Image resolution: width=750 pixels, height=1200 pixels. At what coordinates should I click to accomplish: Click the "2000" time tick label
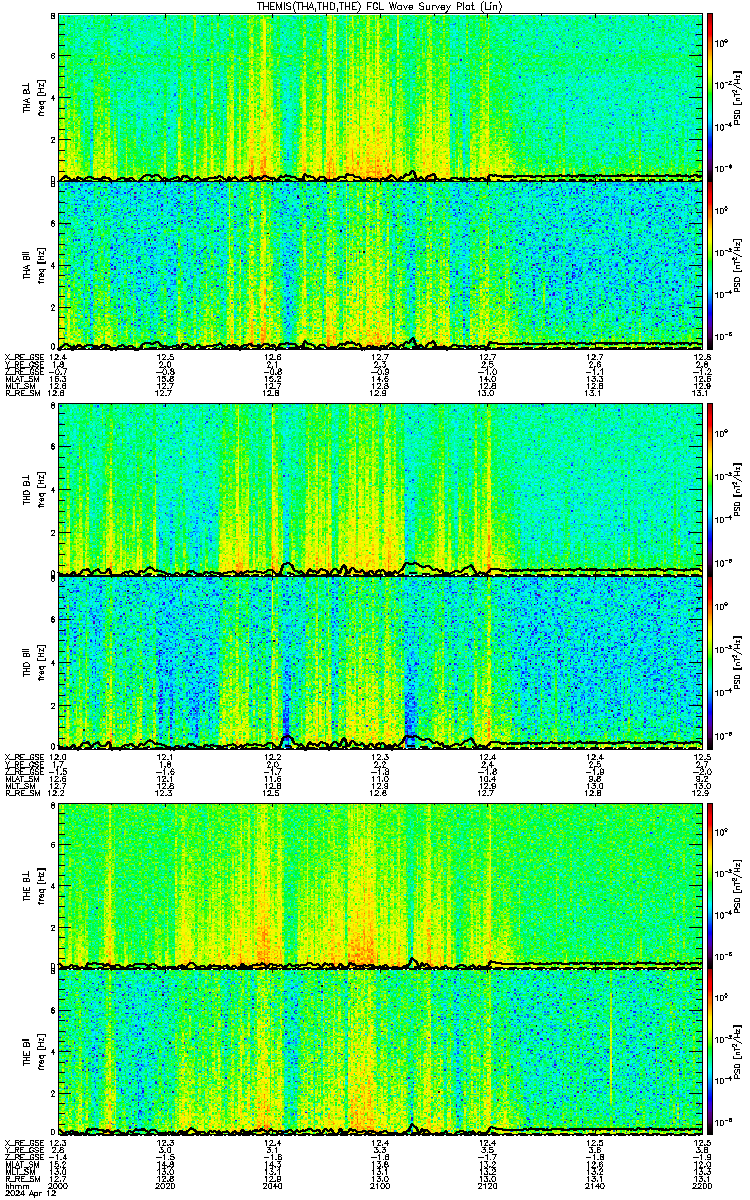58,1186
